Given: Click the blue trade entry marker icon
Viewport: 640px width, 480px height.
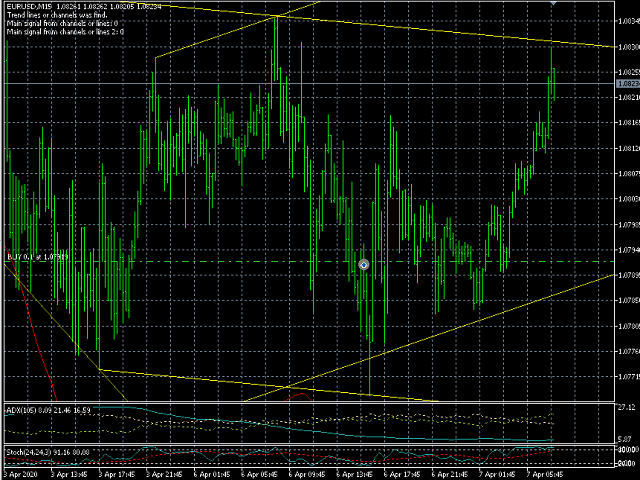Looking at the screenshot, I should tap(364, 265).
